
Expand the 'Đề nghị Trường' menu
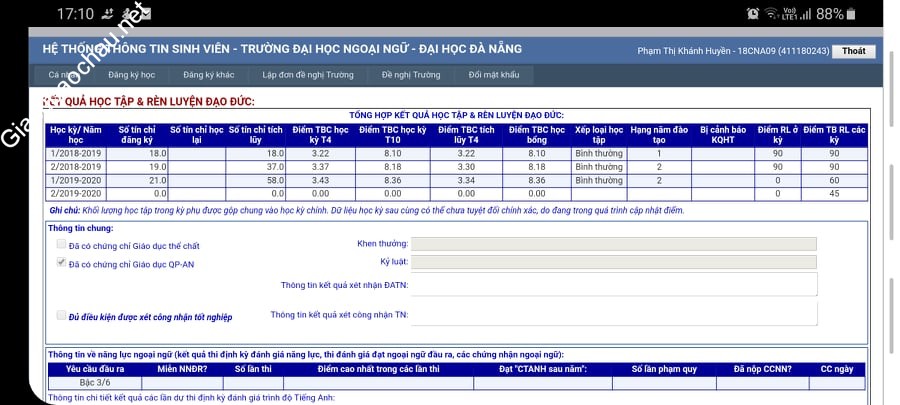(x=410, y=75)
